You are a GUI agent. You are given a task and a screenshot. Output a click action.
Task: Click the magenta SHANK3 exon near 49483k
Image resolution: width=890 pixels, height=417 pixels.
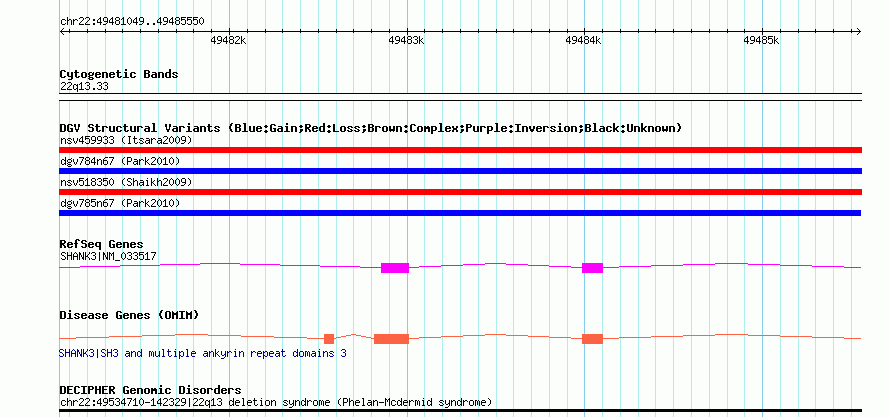(x=395, y=268)
